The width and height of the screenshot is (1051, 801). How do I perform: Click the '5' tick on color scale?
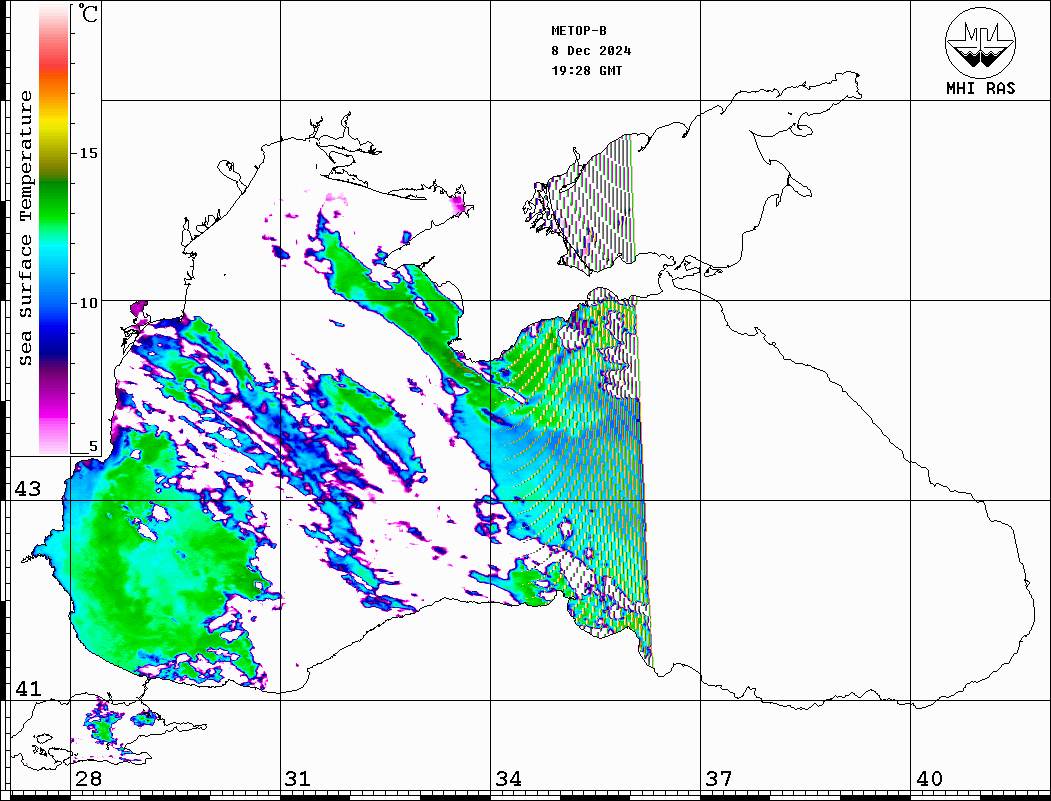click(93, 446)
